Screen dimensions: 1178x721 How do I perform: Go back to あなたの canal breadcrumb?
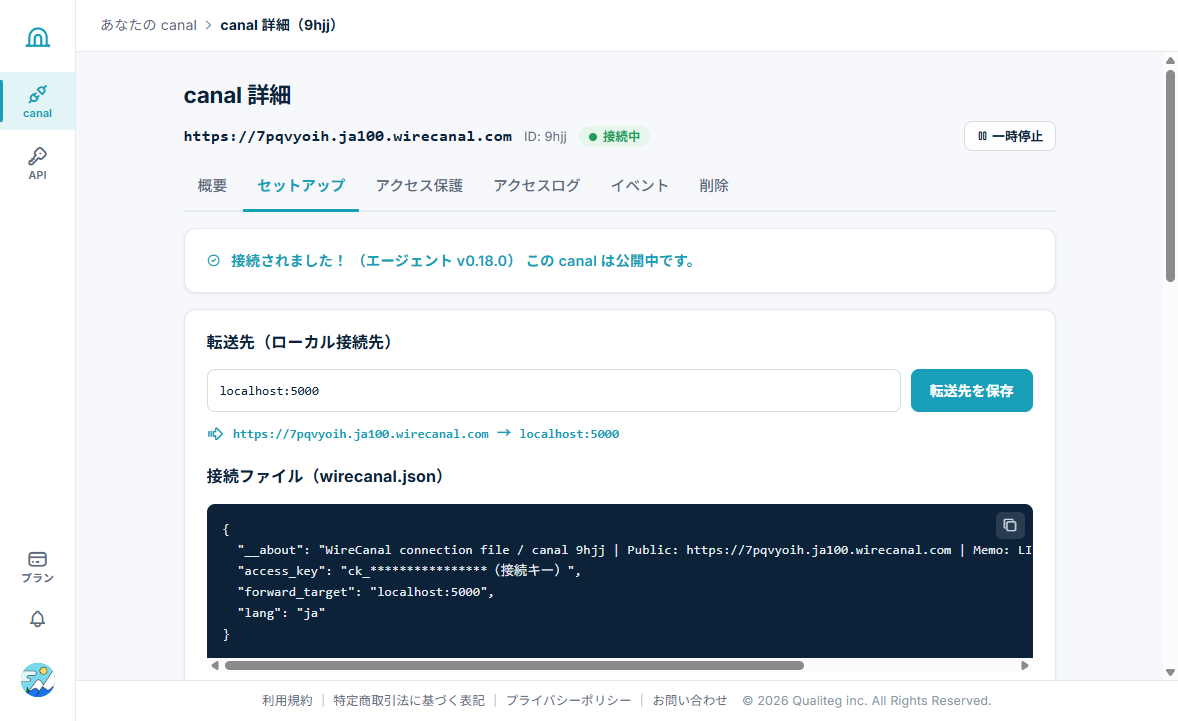click(149, 25)
